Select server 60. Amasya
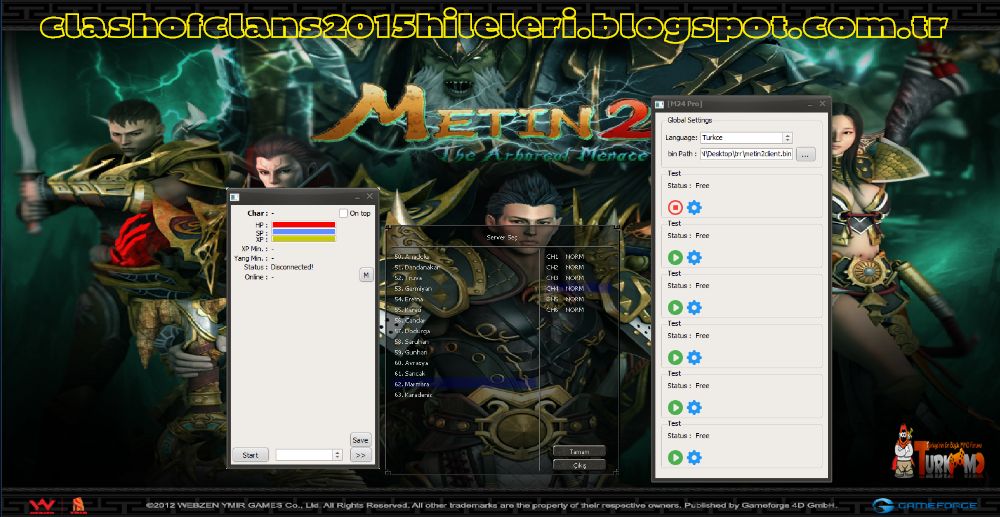This screenshot has width=1000, height=517. (411, 363)
